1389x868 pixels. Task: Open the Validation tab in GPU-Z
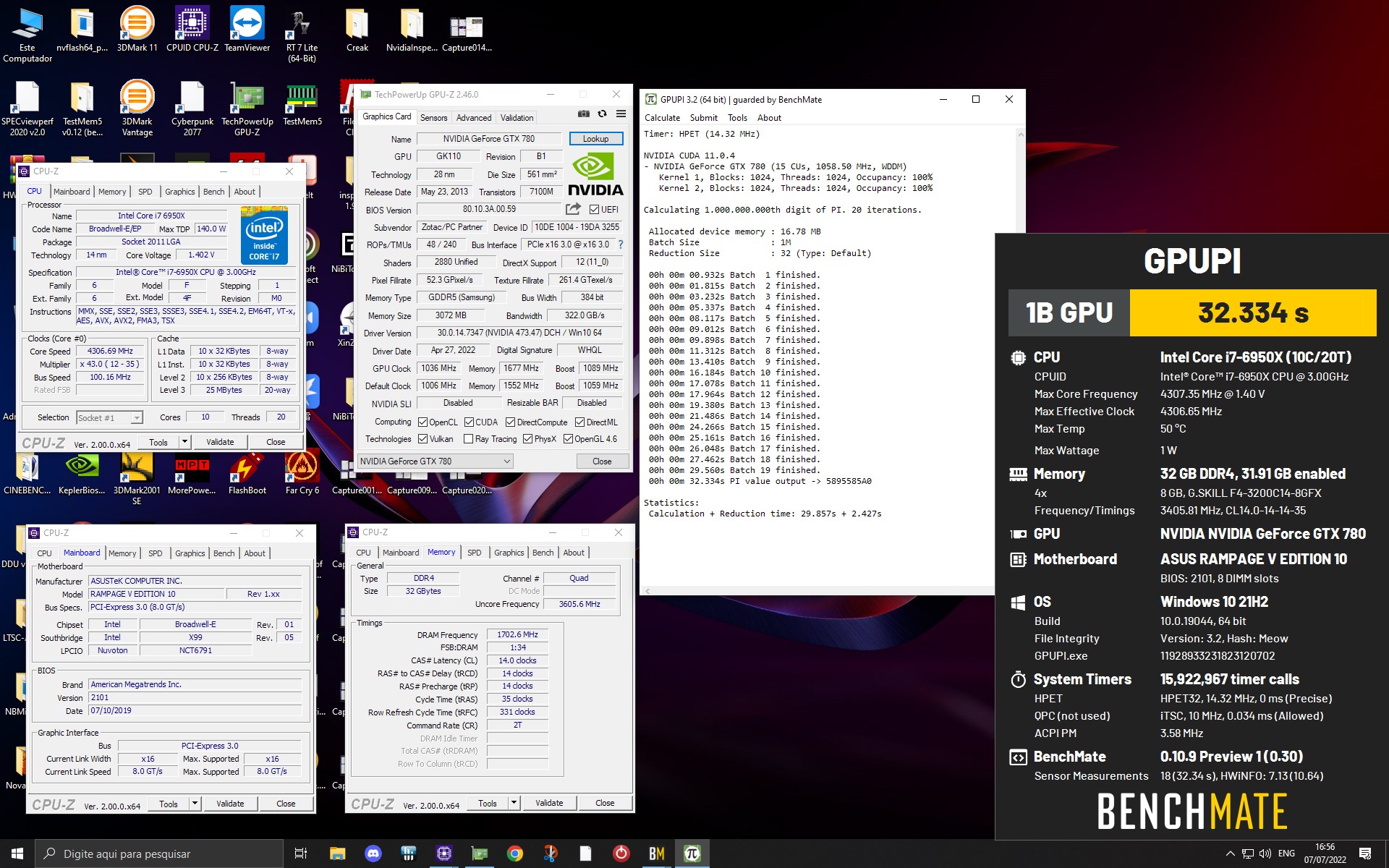click(517, 118)
